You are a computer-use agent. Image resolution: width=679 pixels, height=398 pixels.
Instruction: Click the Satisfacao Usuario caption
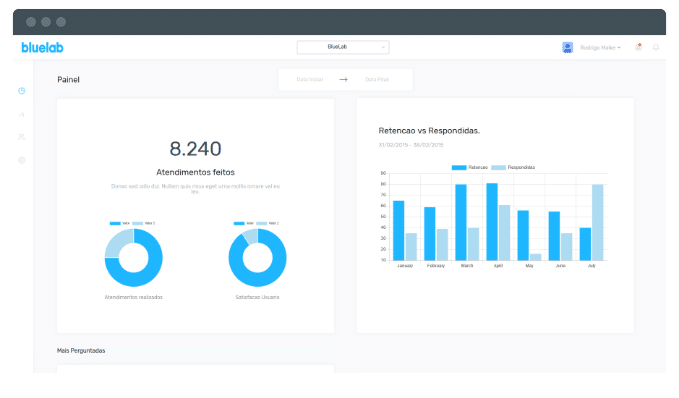[257, 297]
